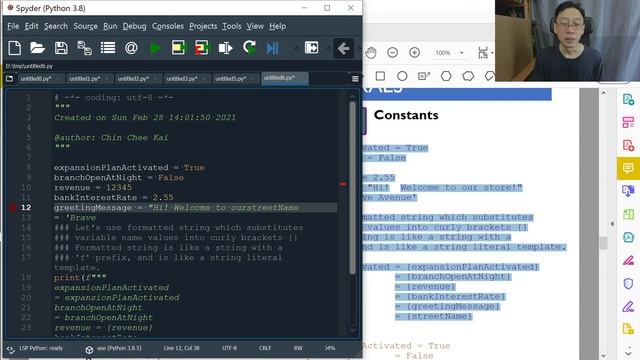Open the shield Protect tool in PDF sidebar
The width and height of the screenshot is (640, 360).
(x=628, y=283)
